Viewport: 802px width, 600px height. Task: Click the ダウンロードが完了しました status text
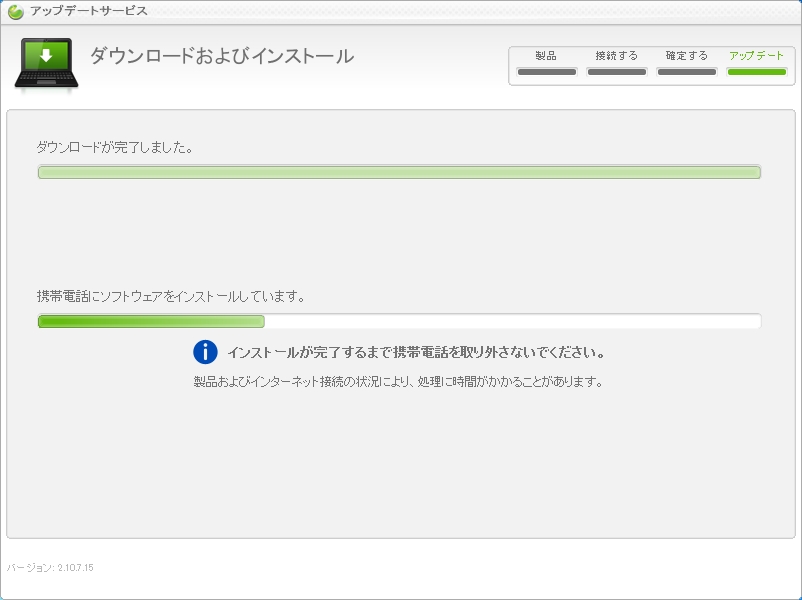point(115,147)
